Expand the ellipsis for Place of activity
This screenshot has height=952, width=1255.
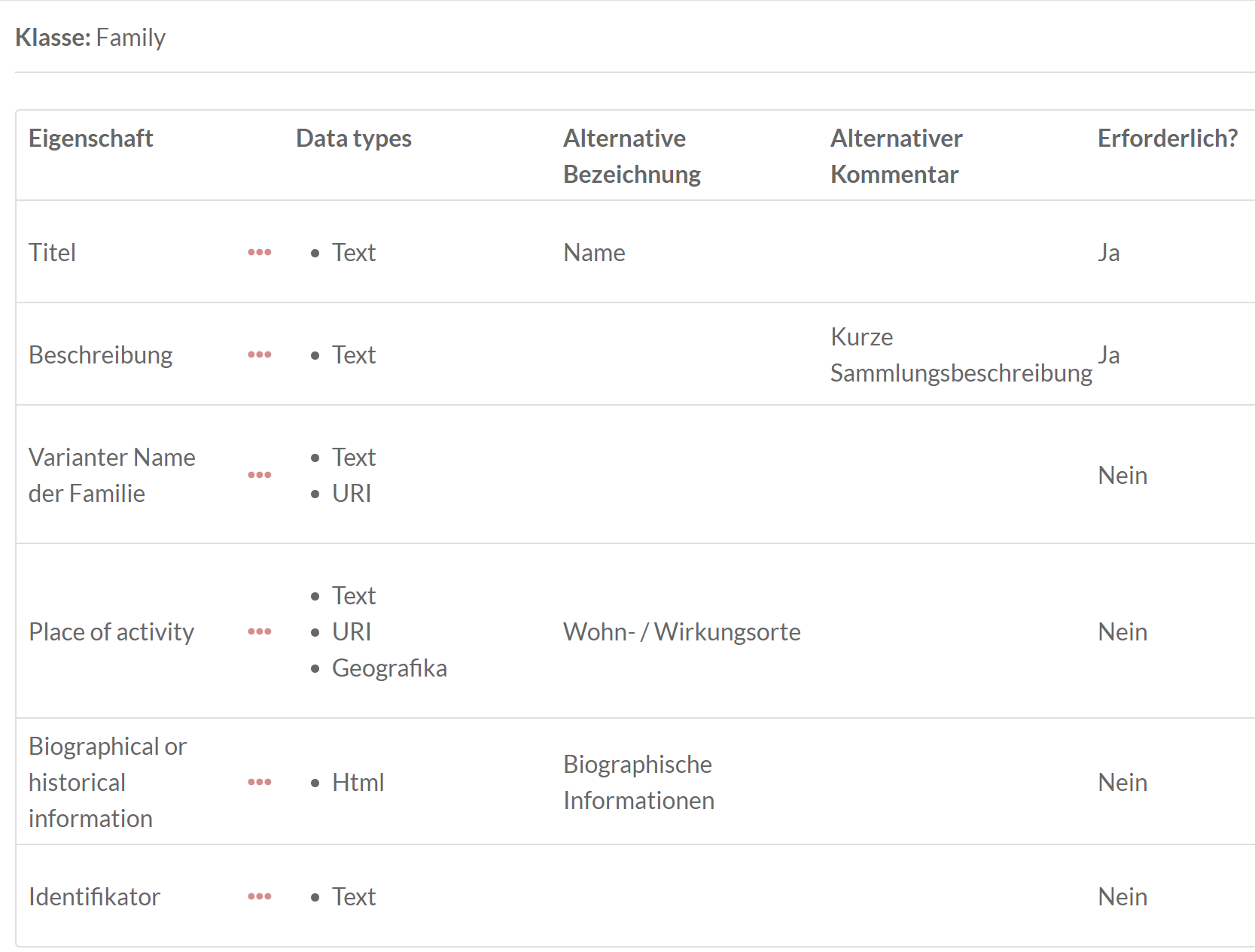coord(260,631)
